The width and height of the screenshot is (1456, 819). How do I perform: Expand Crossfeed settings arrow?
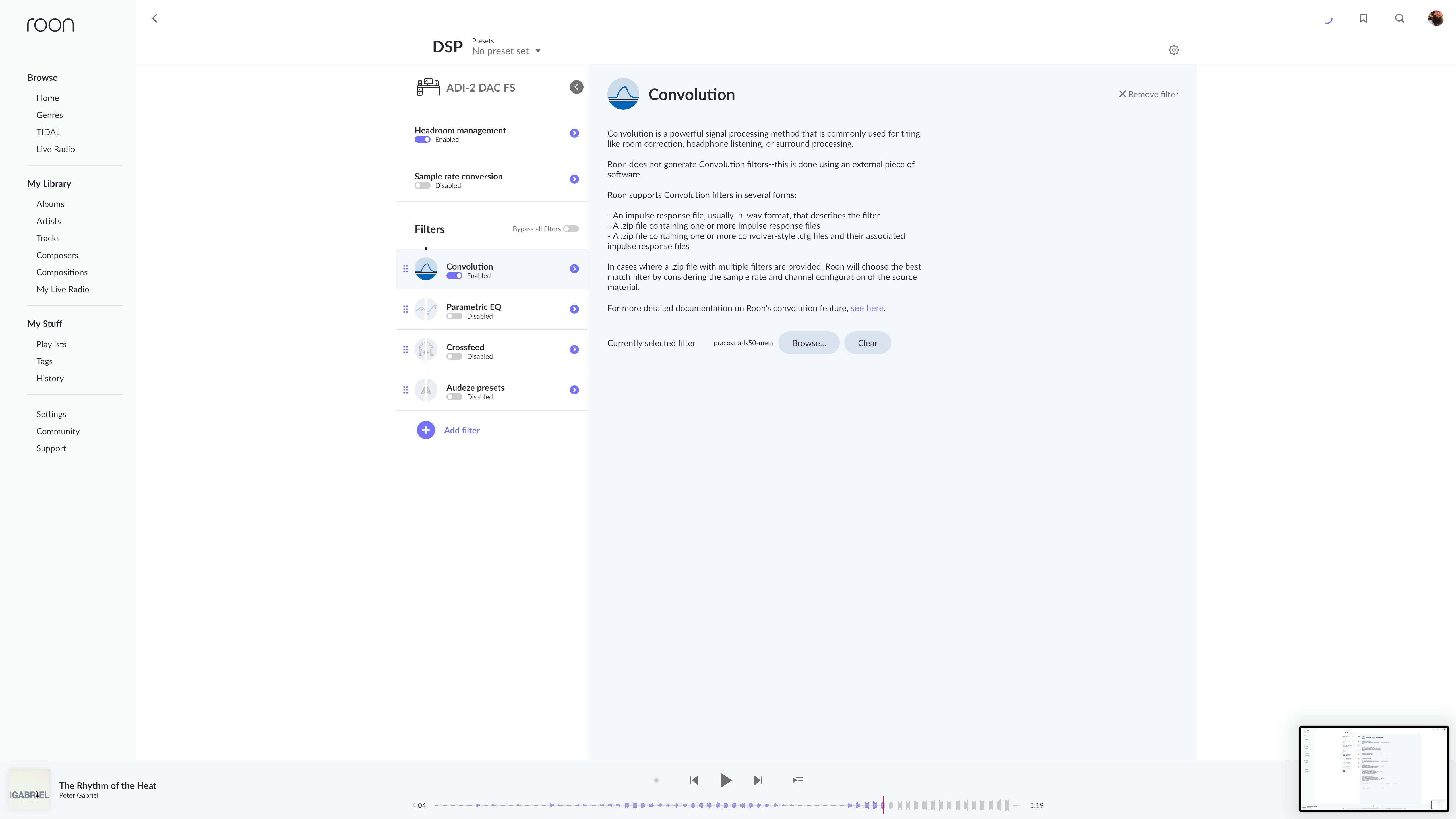coord(574,349)
